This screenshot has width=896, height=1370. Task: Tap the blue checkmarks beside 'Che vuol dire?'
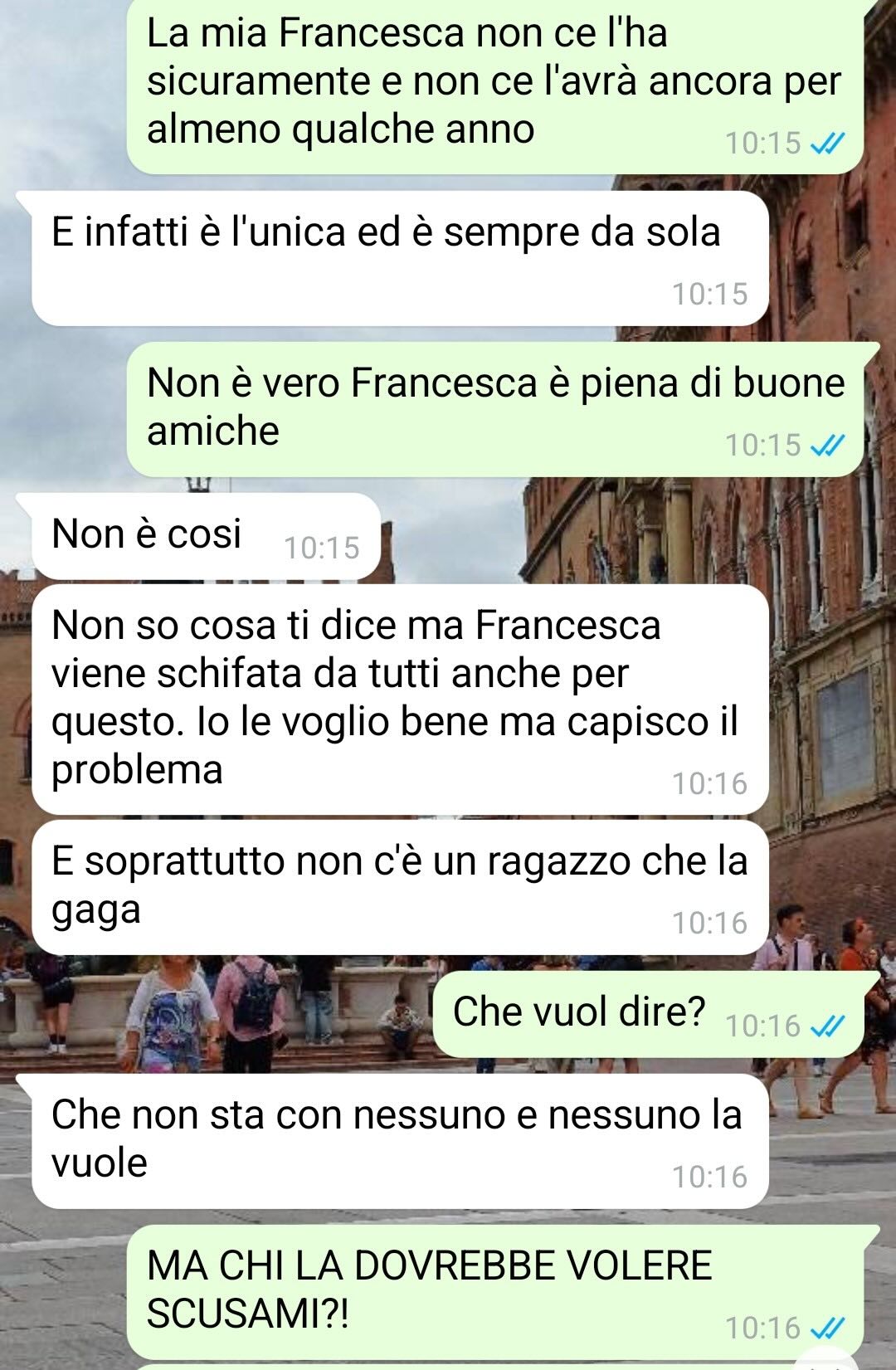(x=826, y=1027)
